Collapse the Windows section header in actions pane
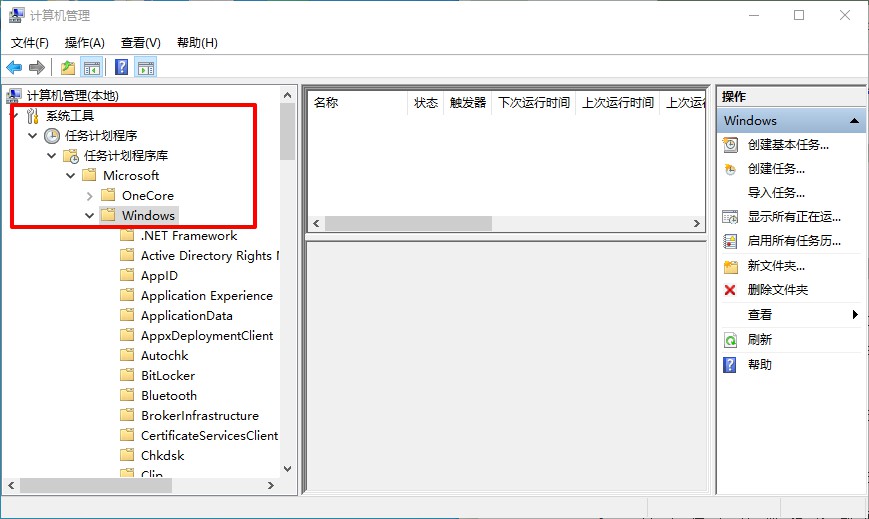The image size is (869, 519). point(855,121)
